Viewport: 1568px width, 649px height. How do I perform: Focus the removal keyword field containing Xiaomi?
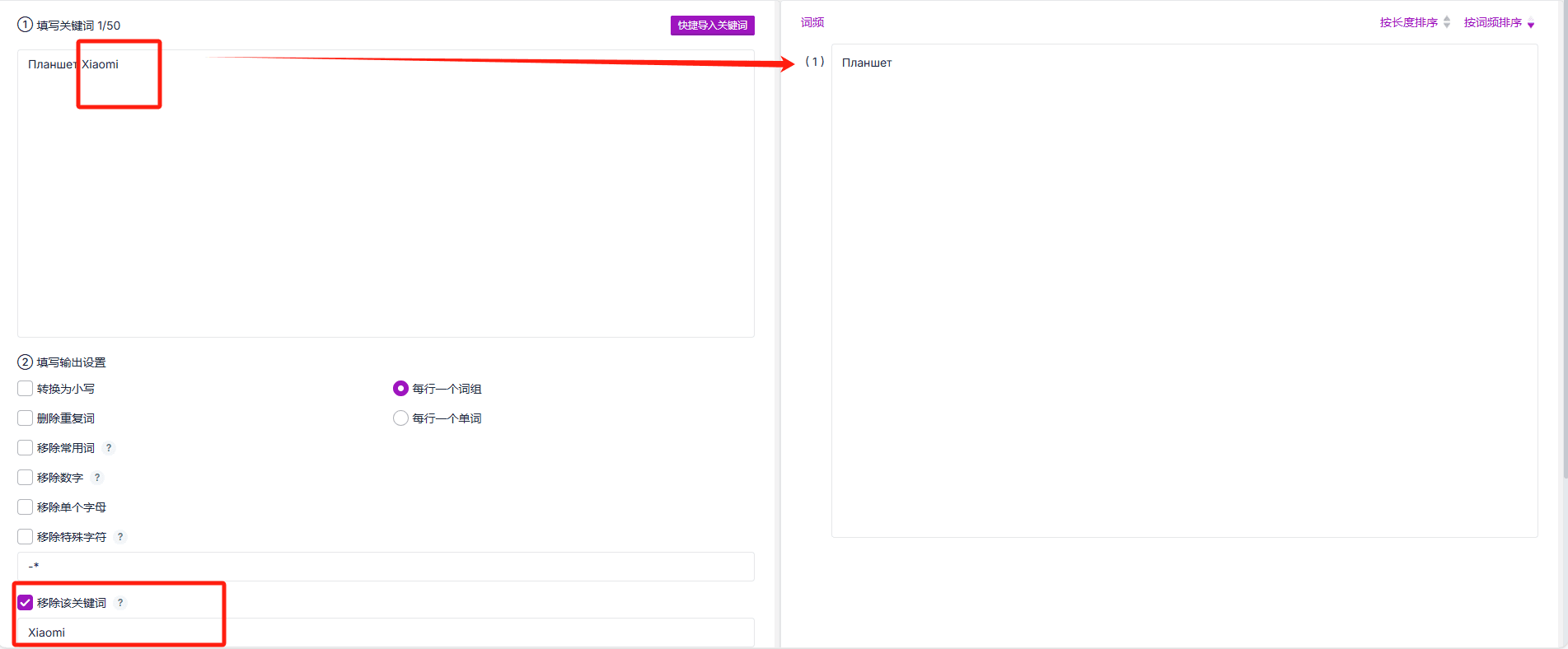pyautogui.click(x=386, y=633)
